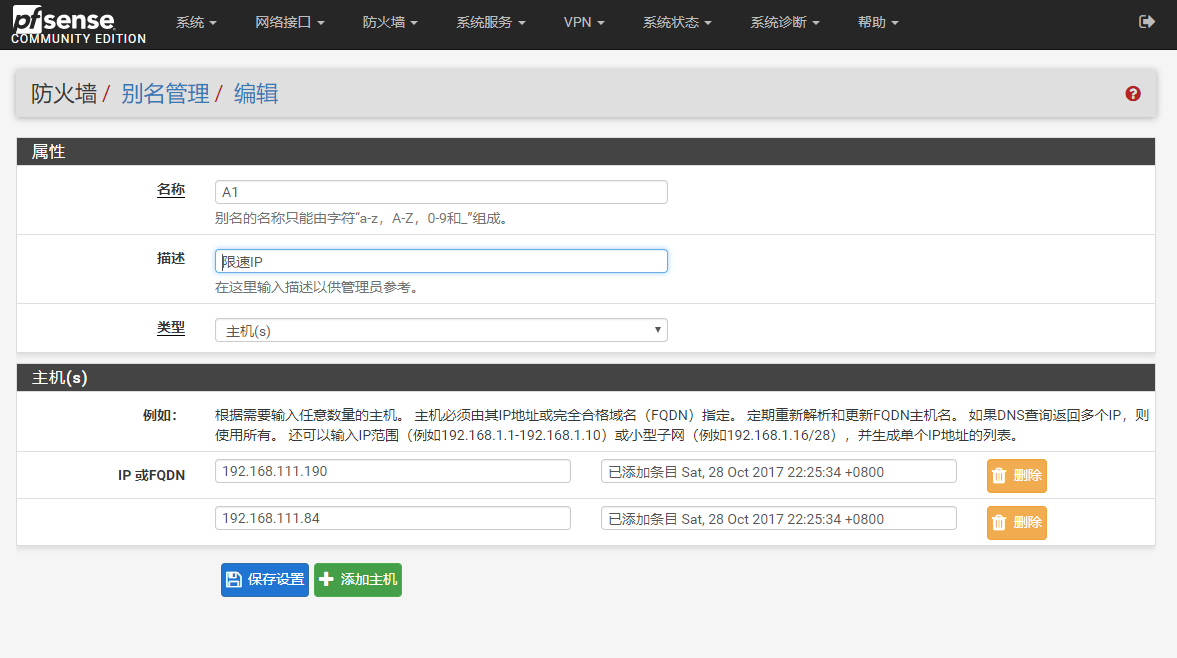Click the logout icon in the top bar

1146,22
